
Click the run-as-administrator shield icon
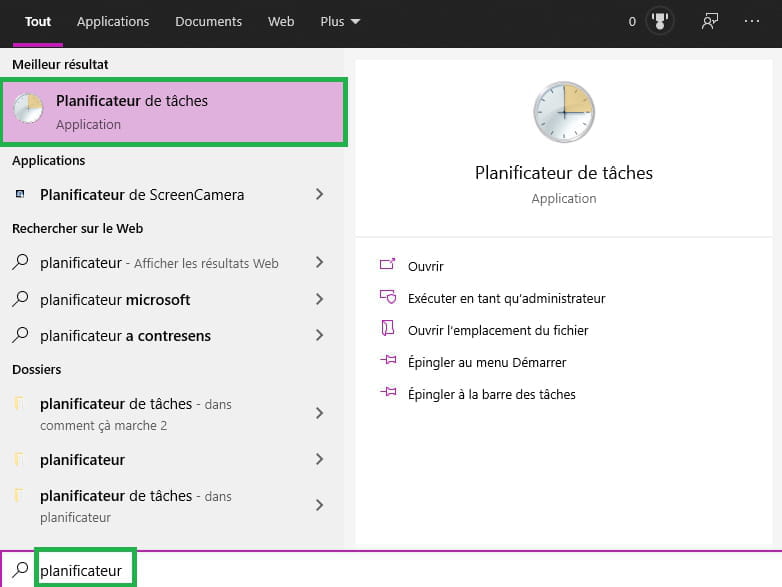(x=388, y=297)
